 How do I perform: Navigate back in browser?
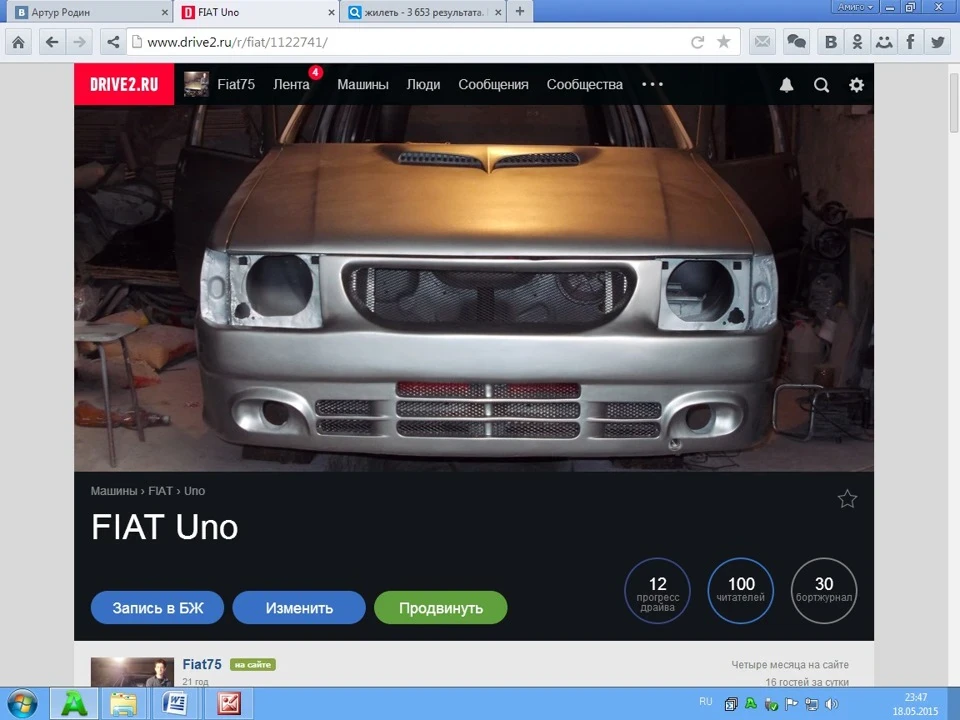coord(52,42)
